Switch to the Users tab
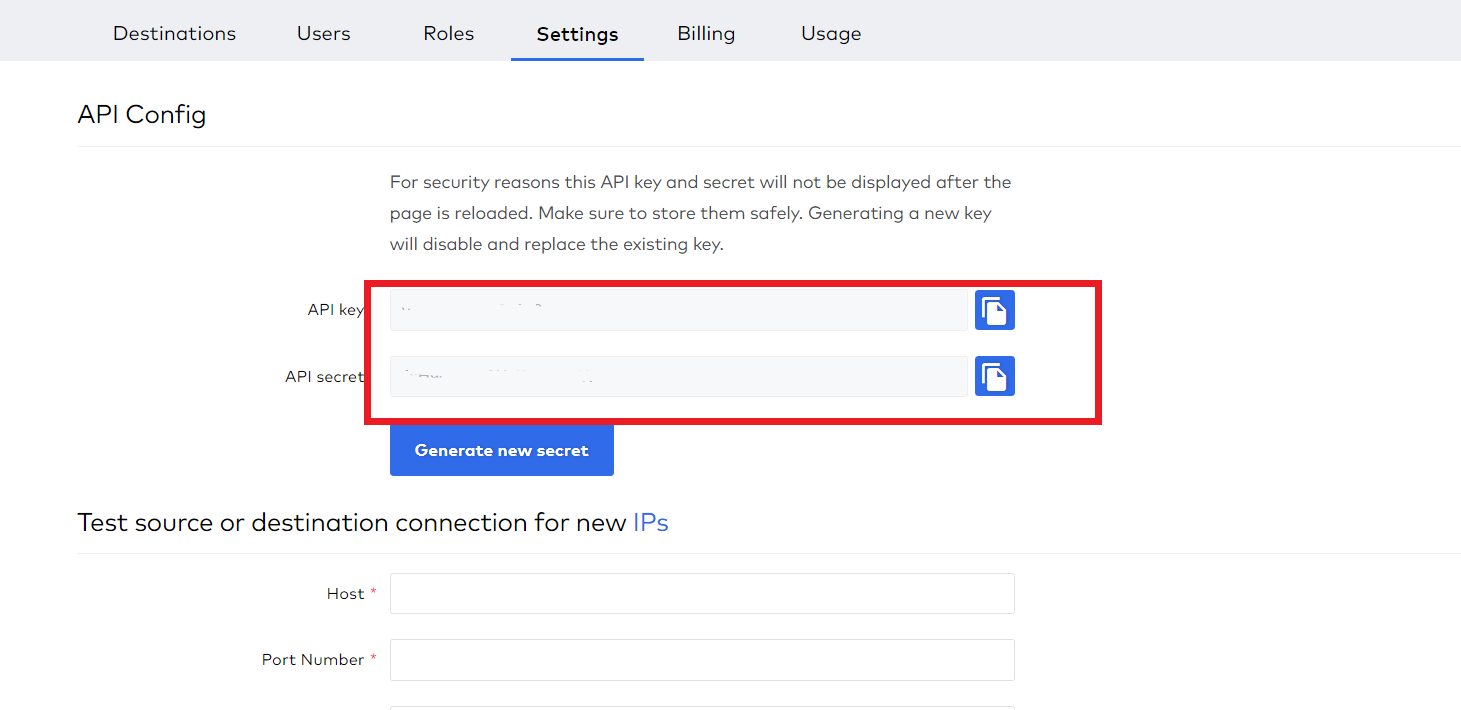The width and height of the screenshot is (1461, 710). pos(323,33)
